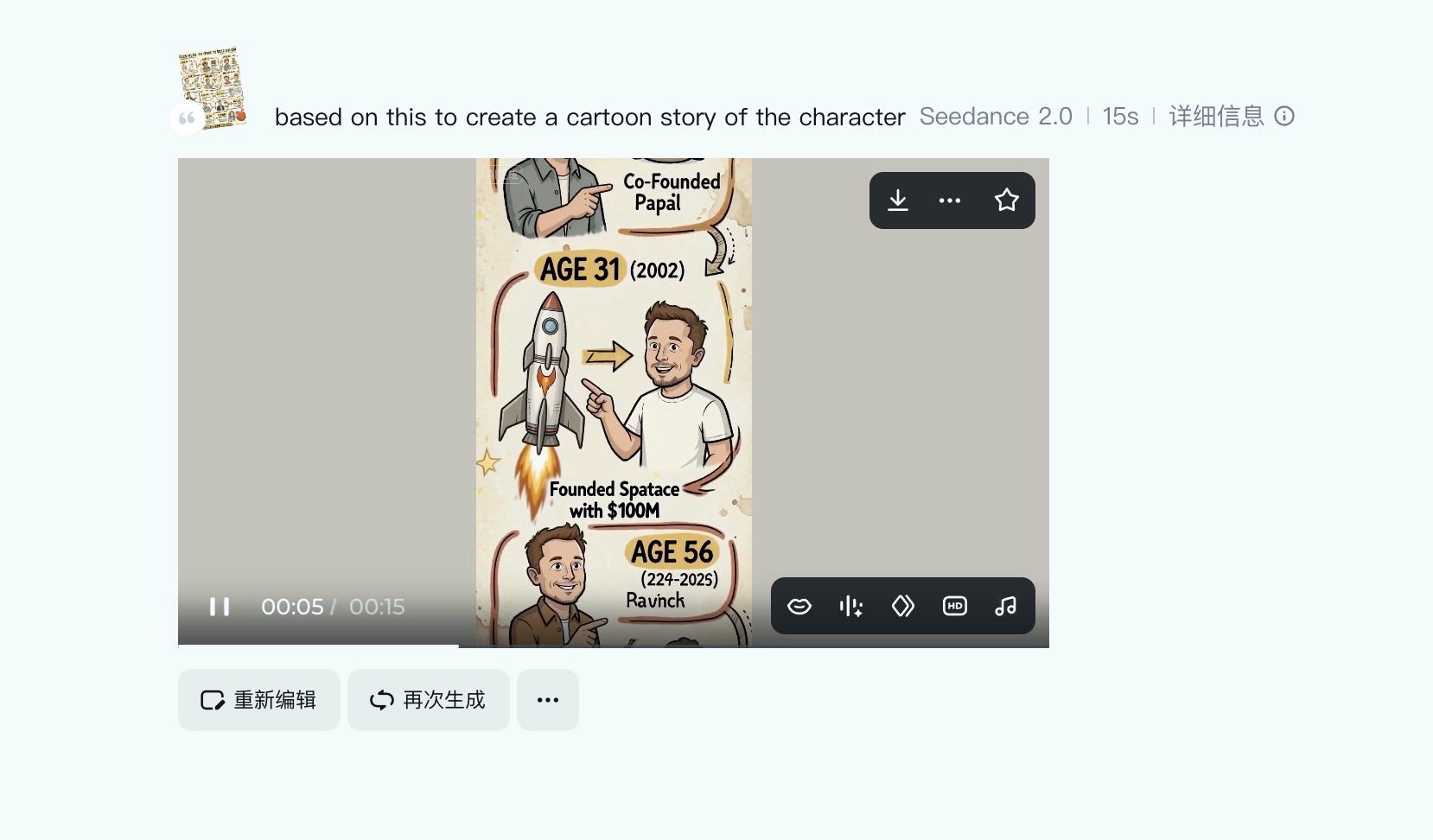Open more options in video top toolbar
Image resolution: width=1433 pixels, height=840 pixels.
click(x=950, y=200)
